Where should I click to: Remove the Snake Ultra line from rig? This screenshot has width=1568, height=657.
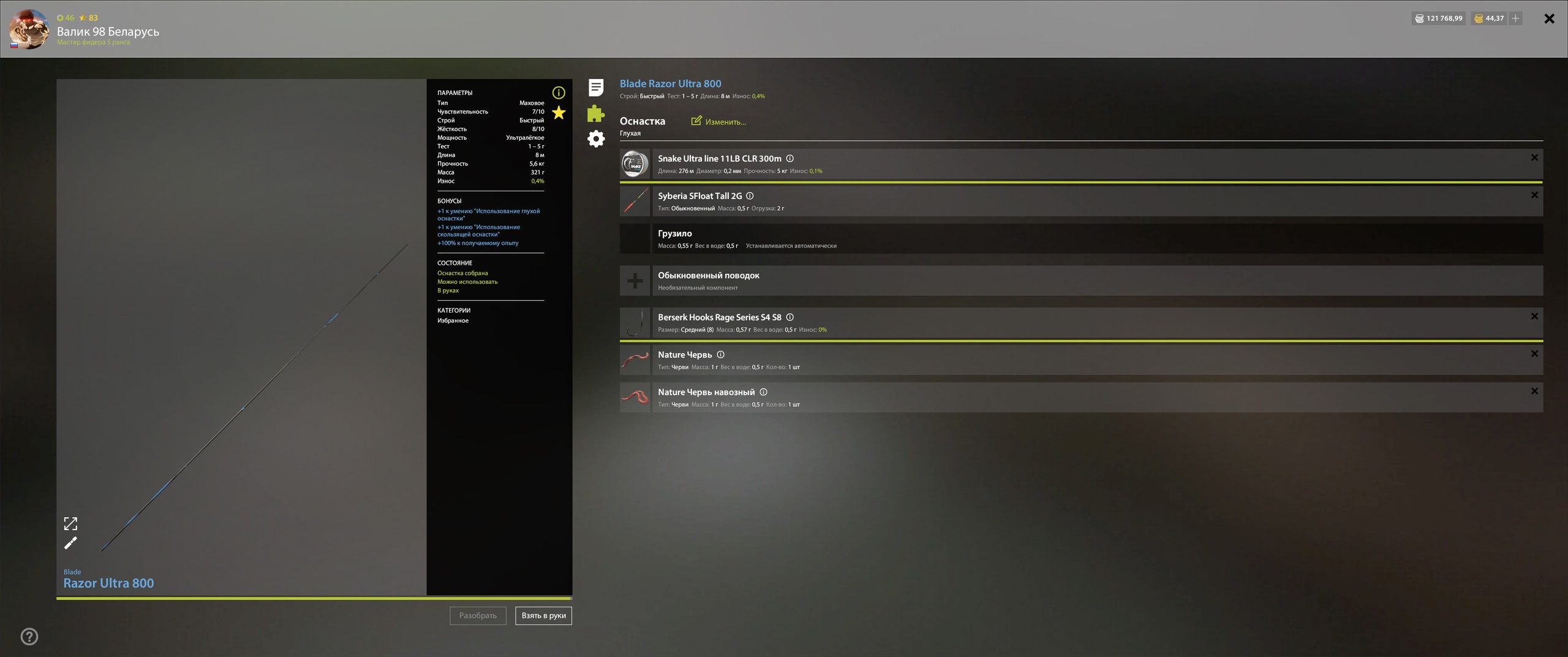[x=1534, y=158]
